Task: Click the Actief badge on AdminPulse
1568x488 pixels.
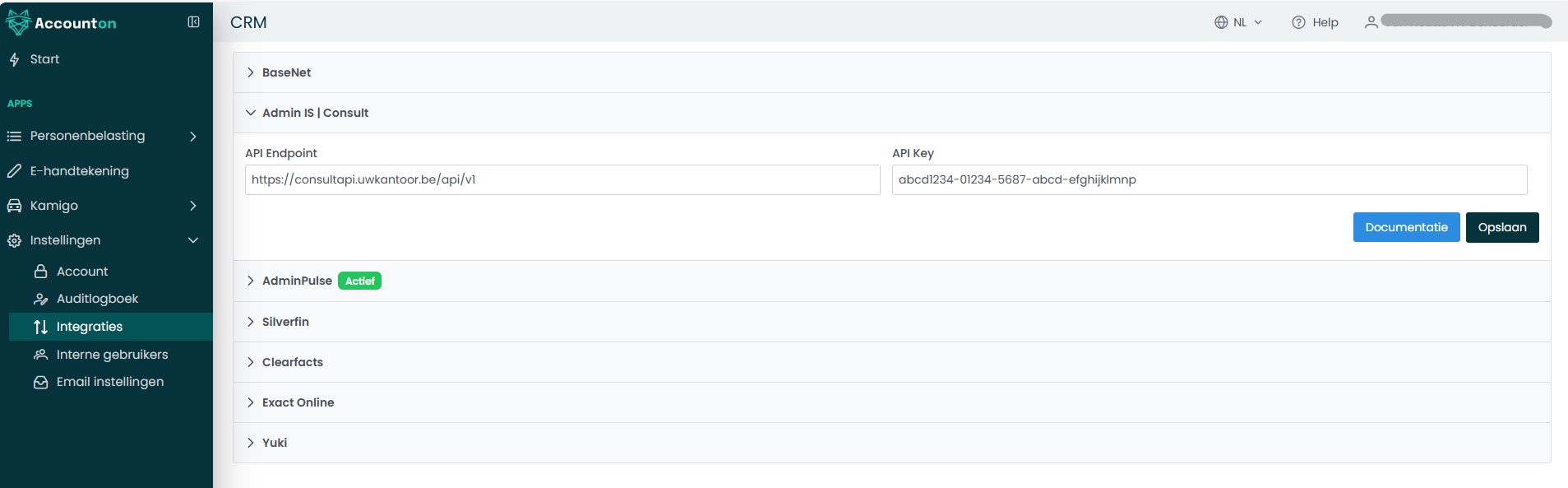Action: pyautogui.click(x=359, y=281)
